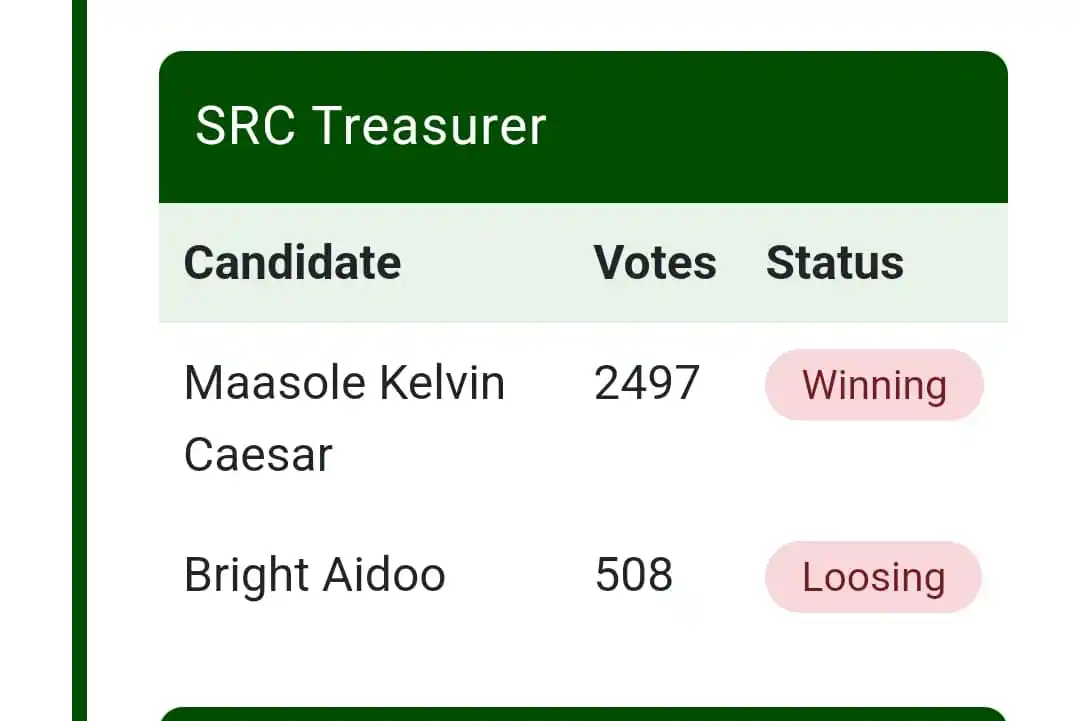Screen dimensions: 1078x721
Task: Click the SRC Treasurer card header
Action: click(583, 127)
